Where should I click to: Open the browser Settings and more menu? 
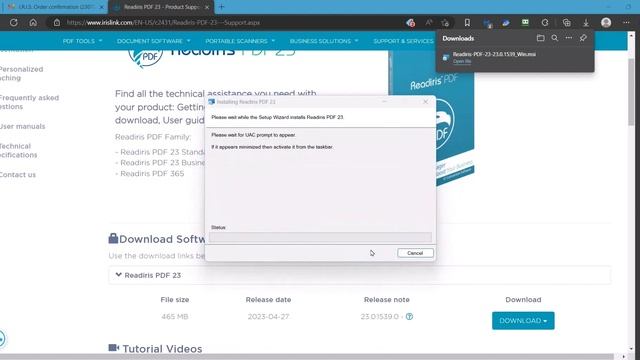(626, 22)
